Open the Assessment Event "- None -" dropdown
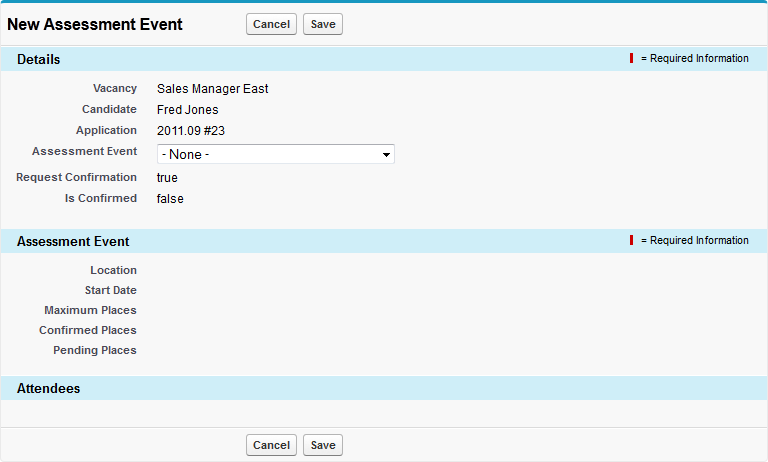The image size is (768, 462). pos(276,154)
